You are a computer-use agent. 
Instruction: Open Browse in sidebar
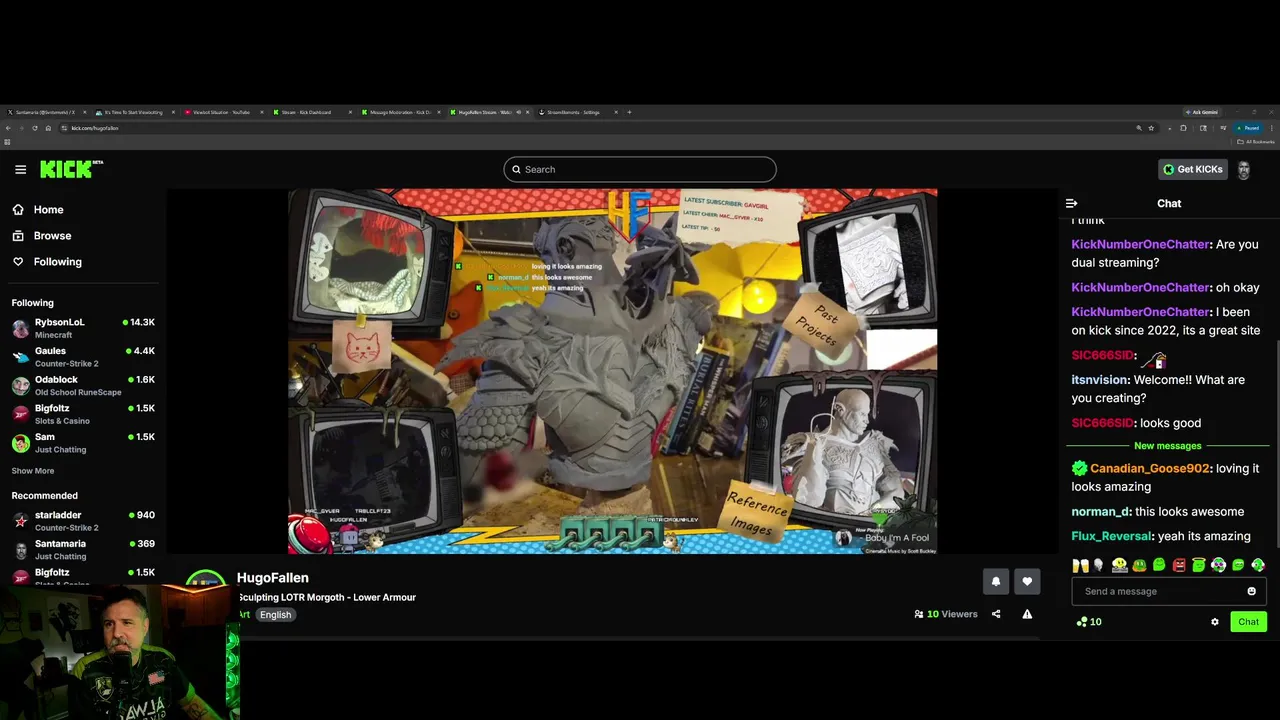42,235
